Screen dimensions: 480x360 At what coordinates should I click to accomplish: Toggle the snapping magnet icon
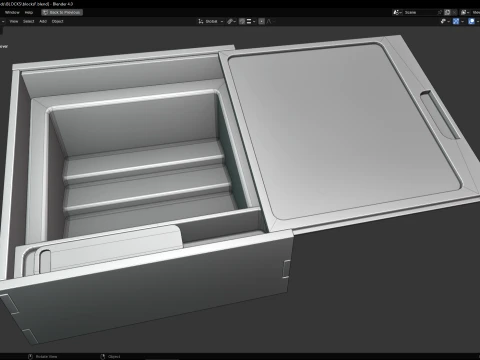click(x=242, y=21)
